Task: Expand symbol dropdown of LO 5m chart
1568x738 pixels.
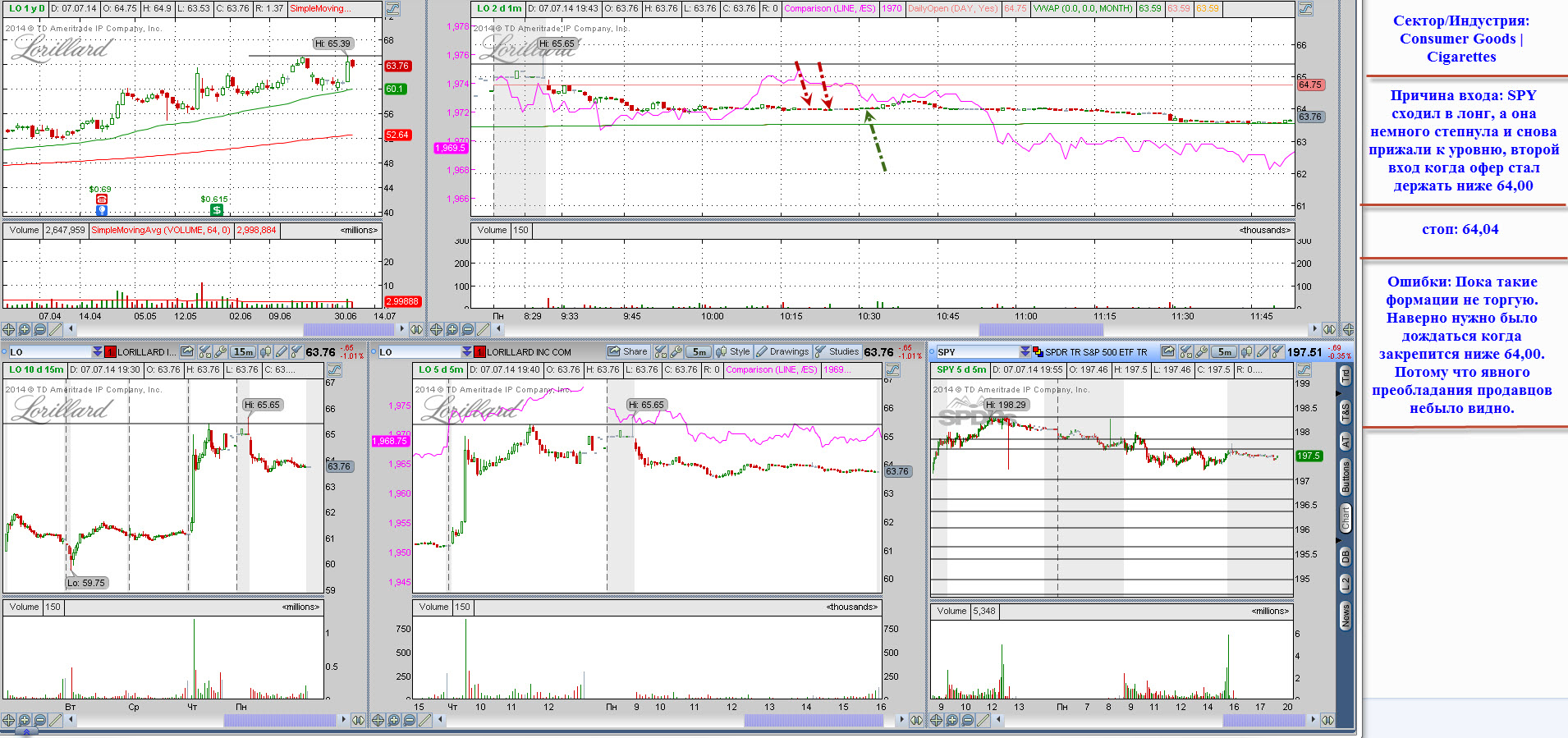Action: tap(466, 352)
